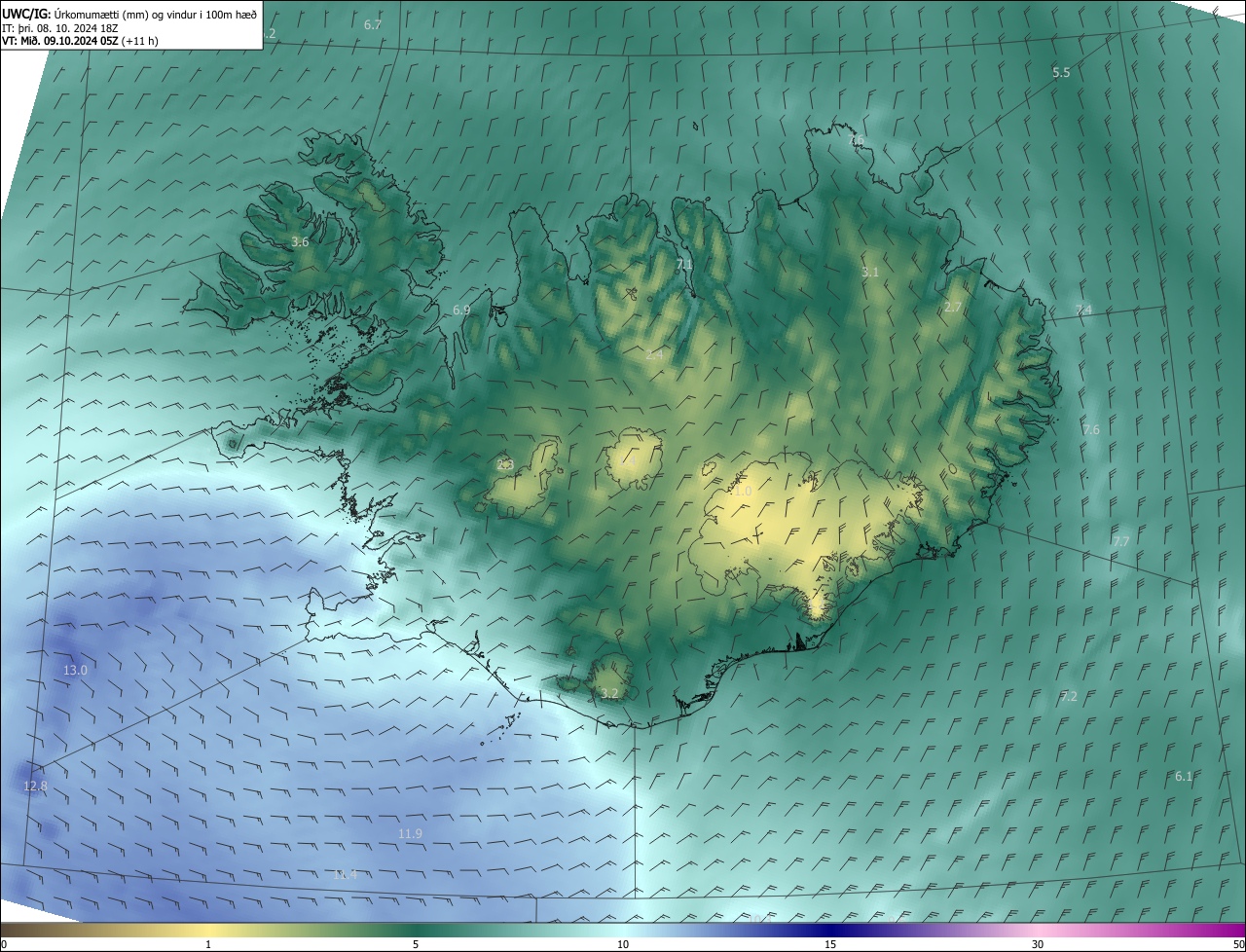Click the map title 'Úrkomumætti (mm) og vindur í 100m hæð'
This screenshot has height=952, width=1246.
(x=156, y=14)
